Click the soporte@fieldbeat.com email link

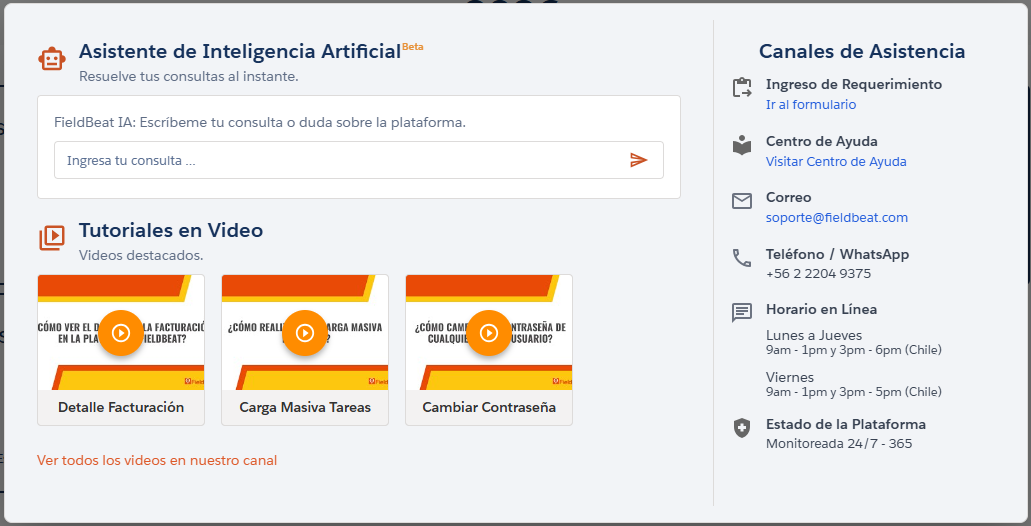pos(836,218)
